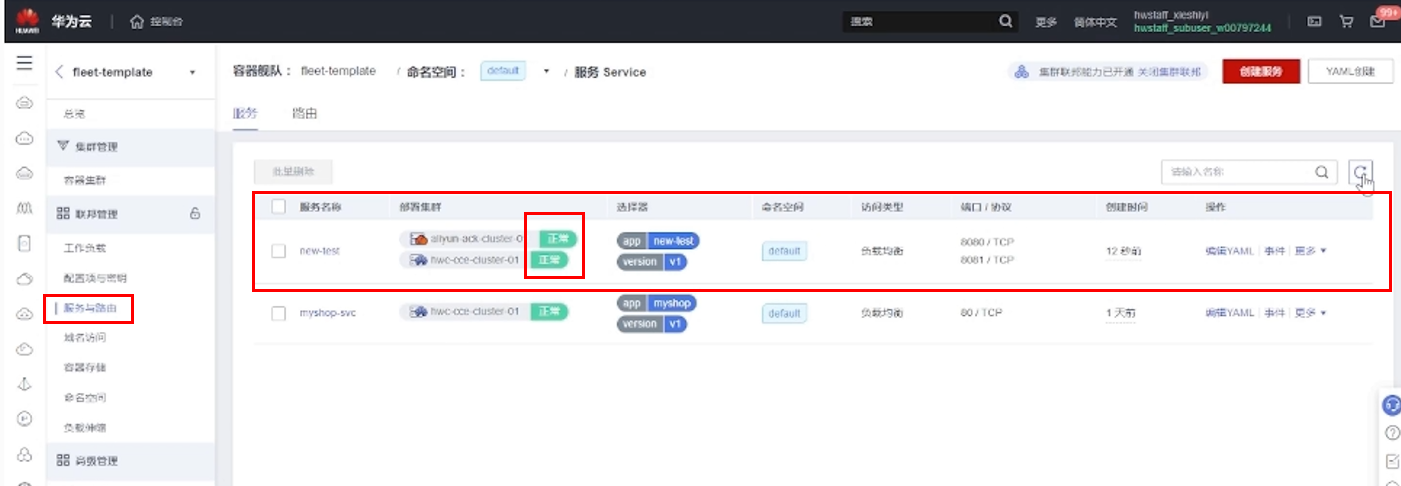
Task: Open the shopping cart icon in header
Action: point(1346,21)
